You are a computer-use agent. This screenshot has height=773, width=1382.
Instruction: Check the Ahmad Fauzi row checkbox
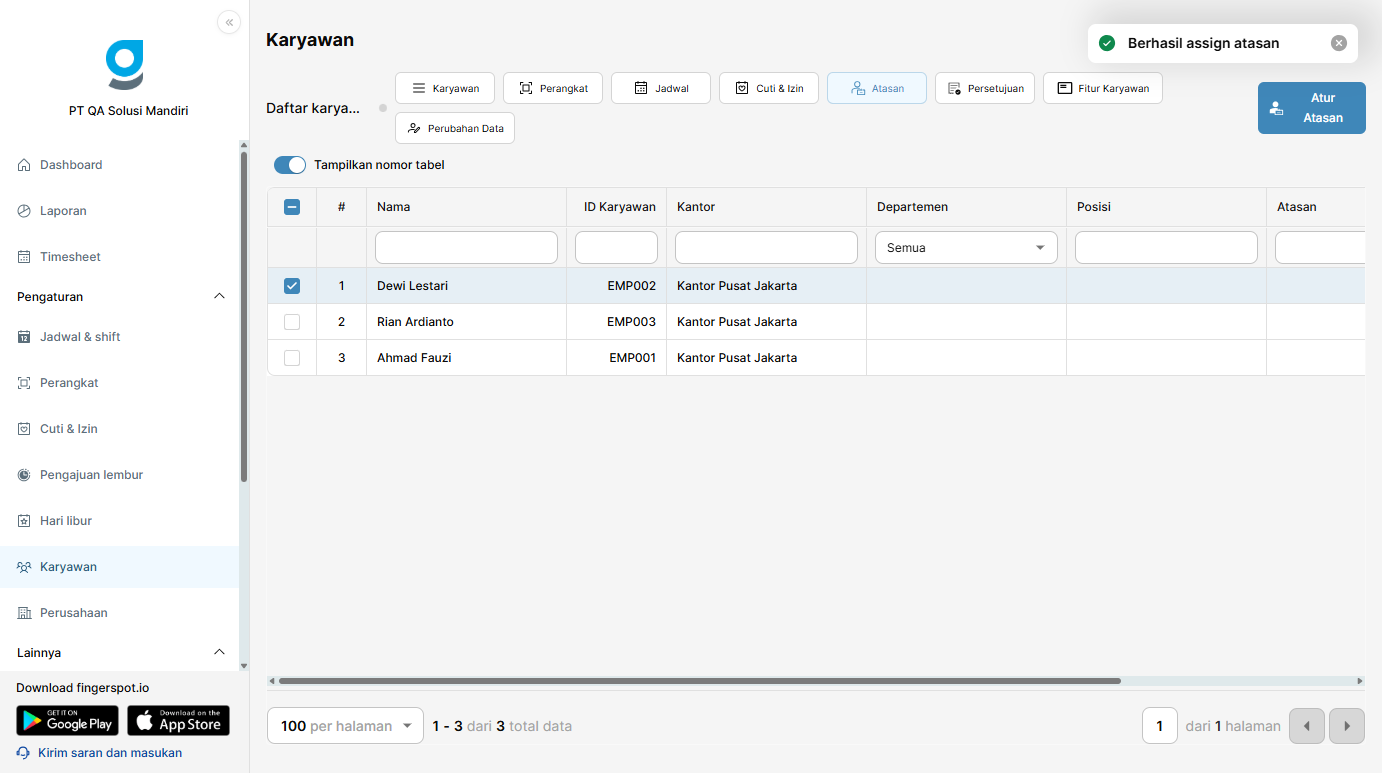coord(292,358)
